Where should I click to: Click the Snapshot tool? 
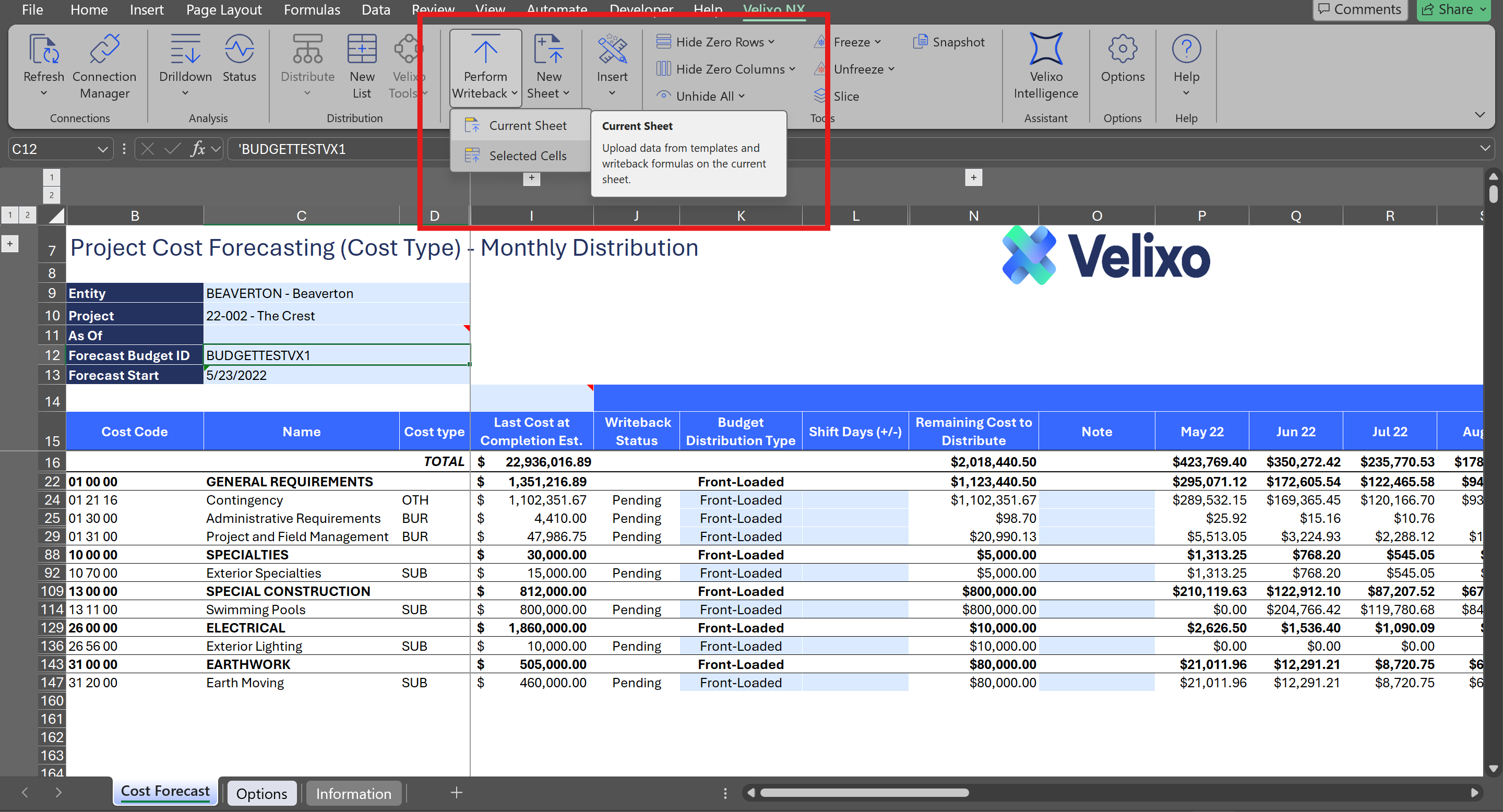(x=949, y=42)
